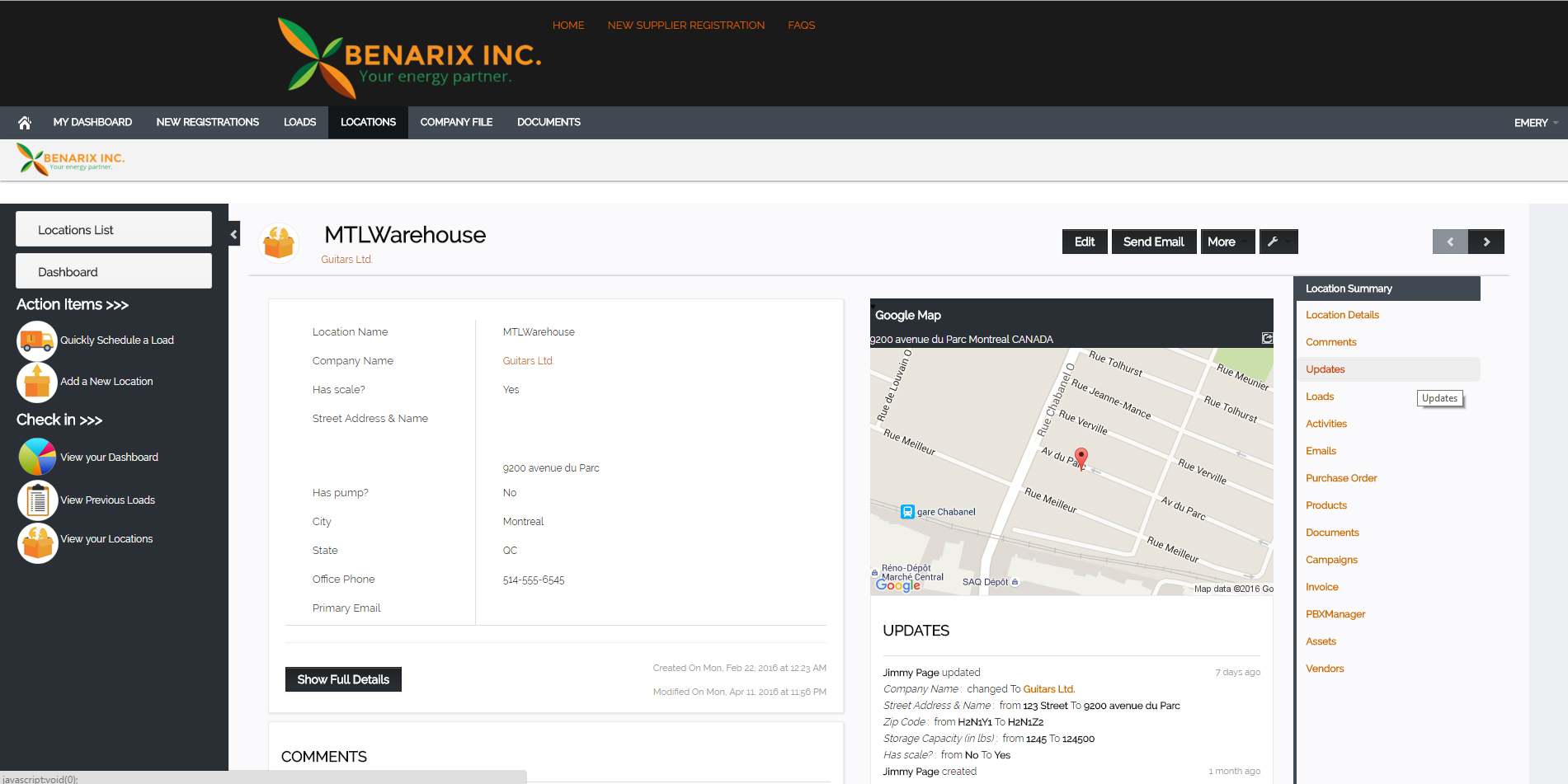Image resolution: width=1568 pixels, height=784 pixels.
Task: Open Vendors in the right panel
Action: tap(1325, 669)
